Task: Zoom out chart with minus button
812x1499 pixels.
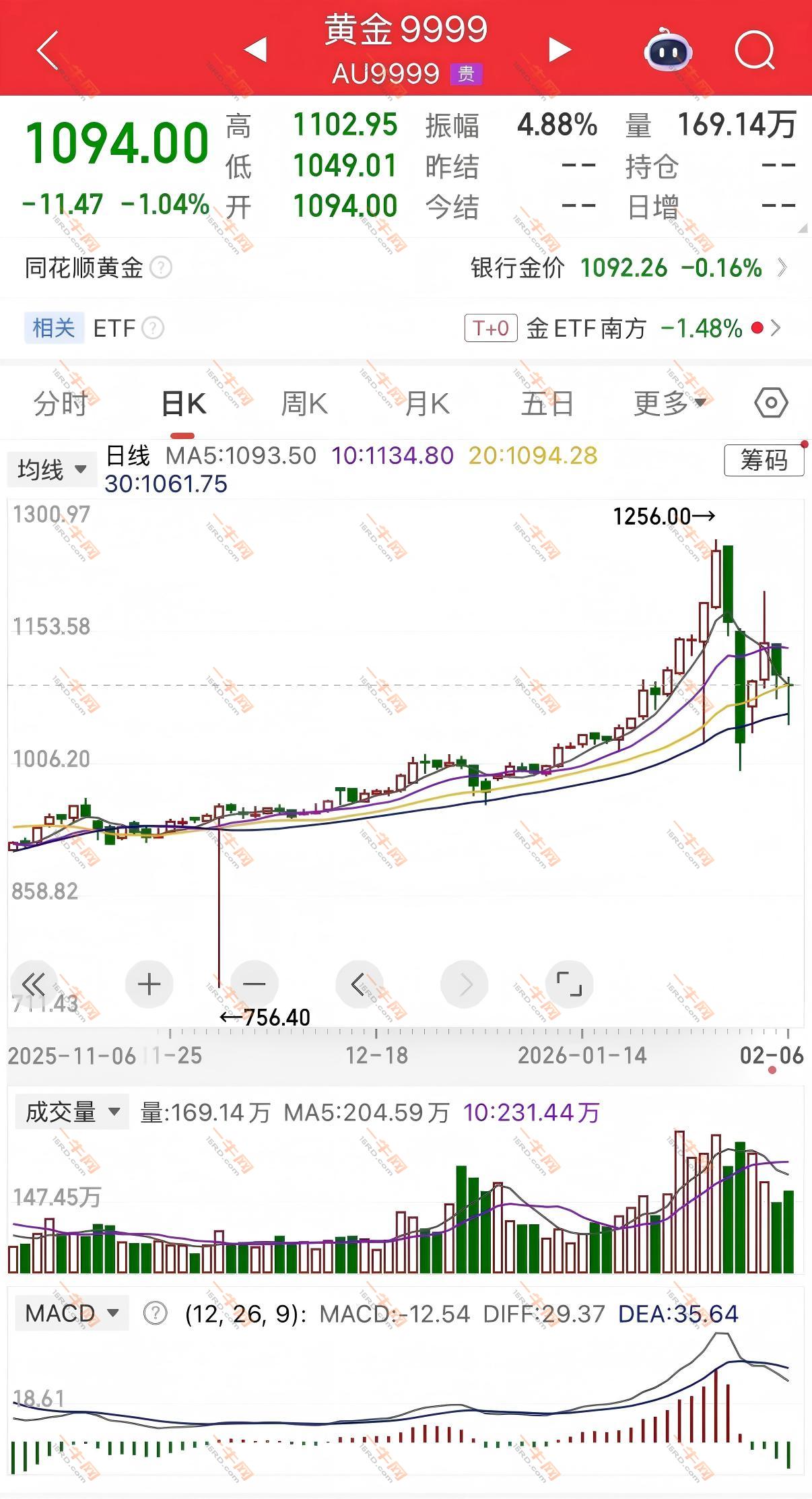Action: click(254, 985)
